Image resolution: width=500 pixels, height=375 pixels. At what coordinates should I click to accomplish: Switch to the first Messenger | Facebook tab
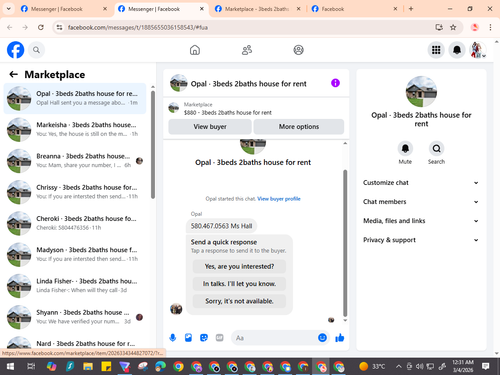63,9
